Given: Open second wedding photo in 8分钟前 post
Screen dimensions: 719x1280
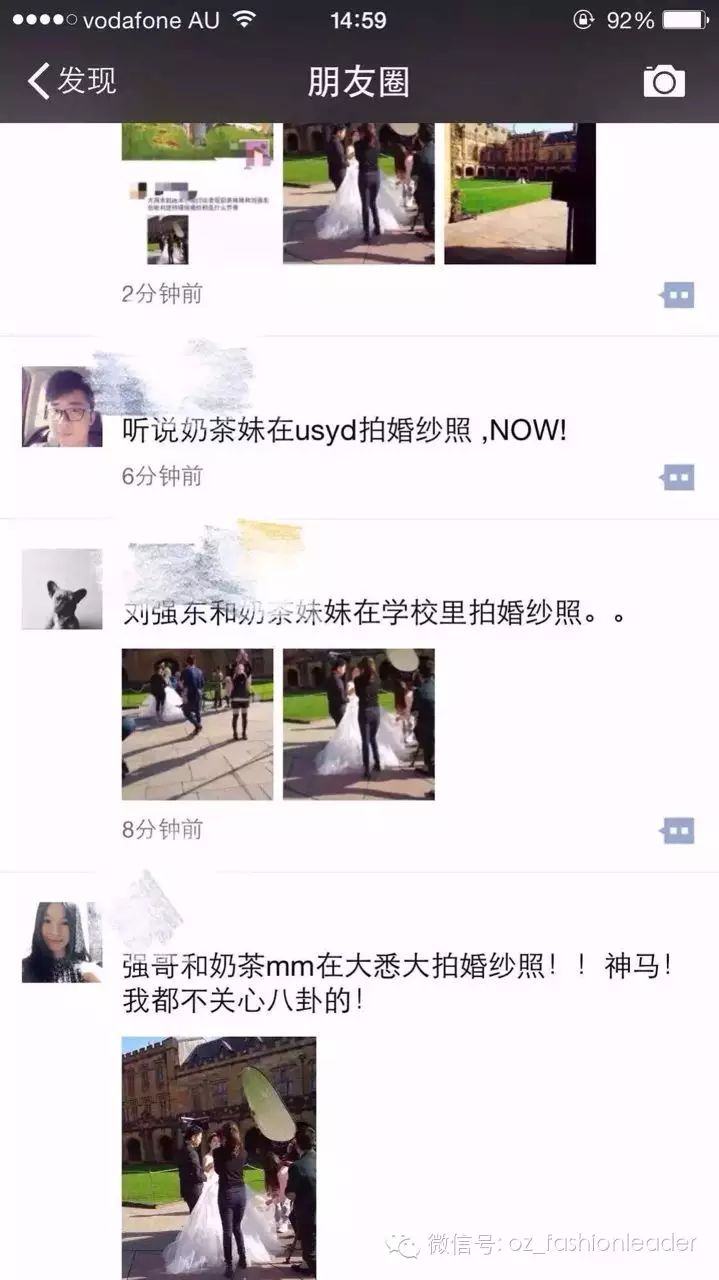Looking at the screenshot, I should (359, 724).
